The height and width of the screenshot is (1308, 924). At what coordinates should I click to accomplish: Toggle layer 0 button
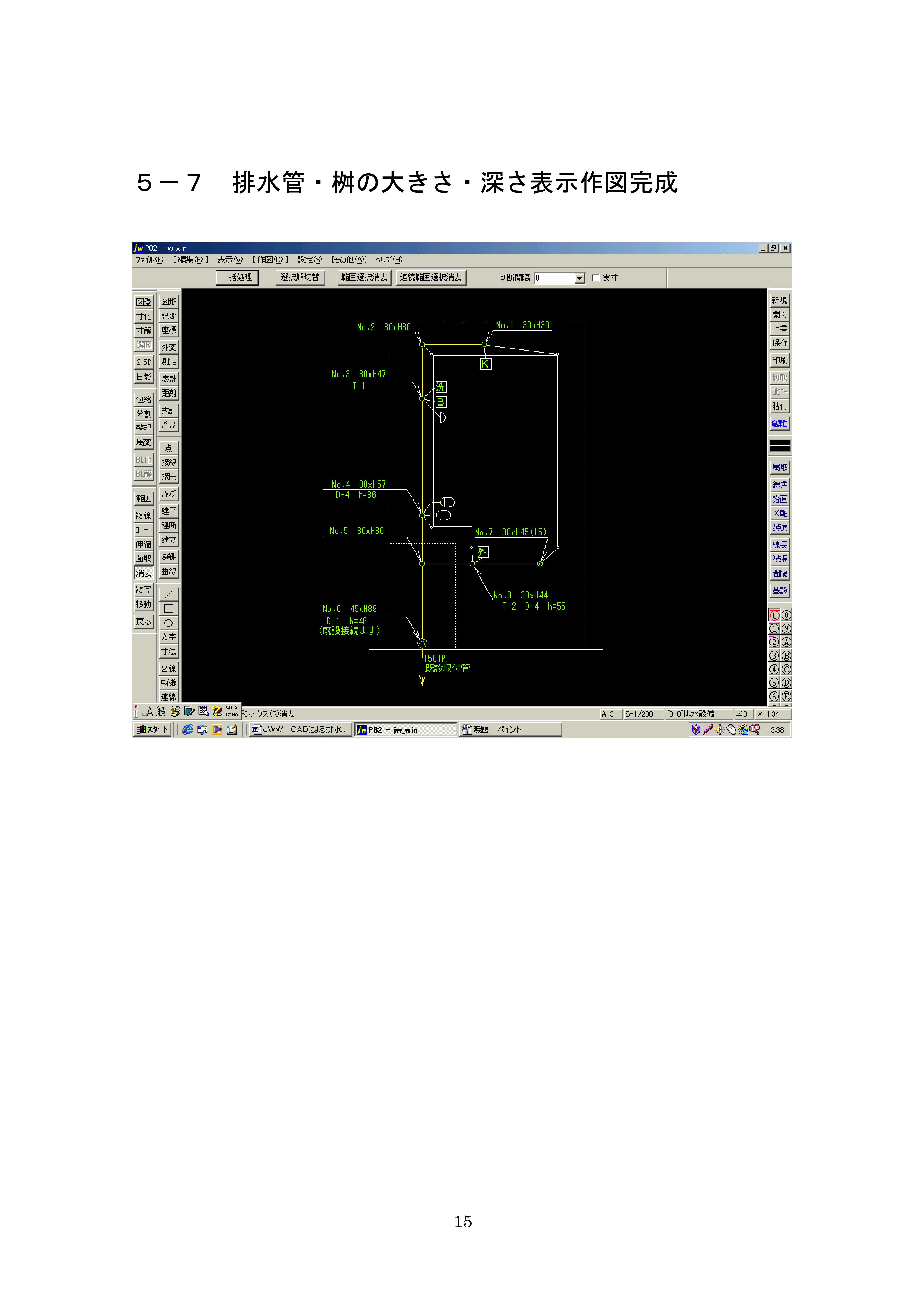[774, 615]
